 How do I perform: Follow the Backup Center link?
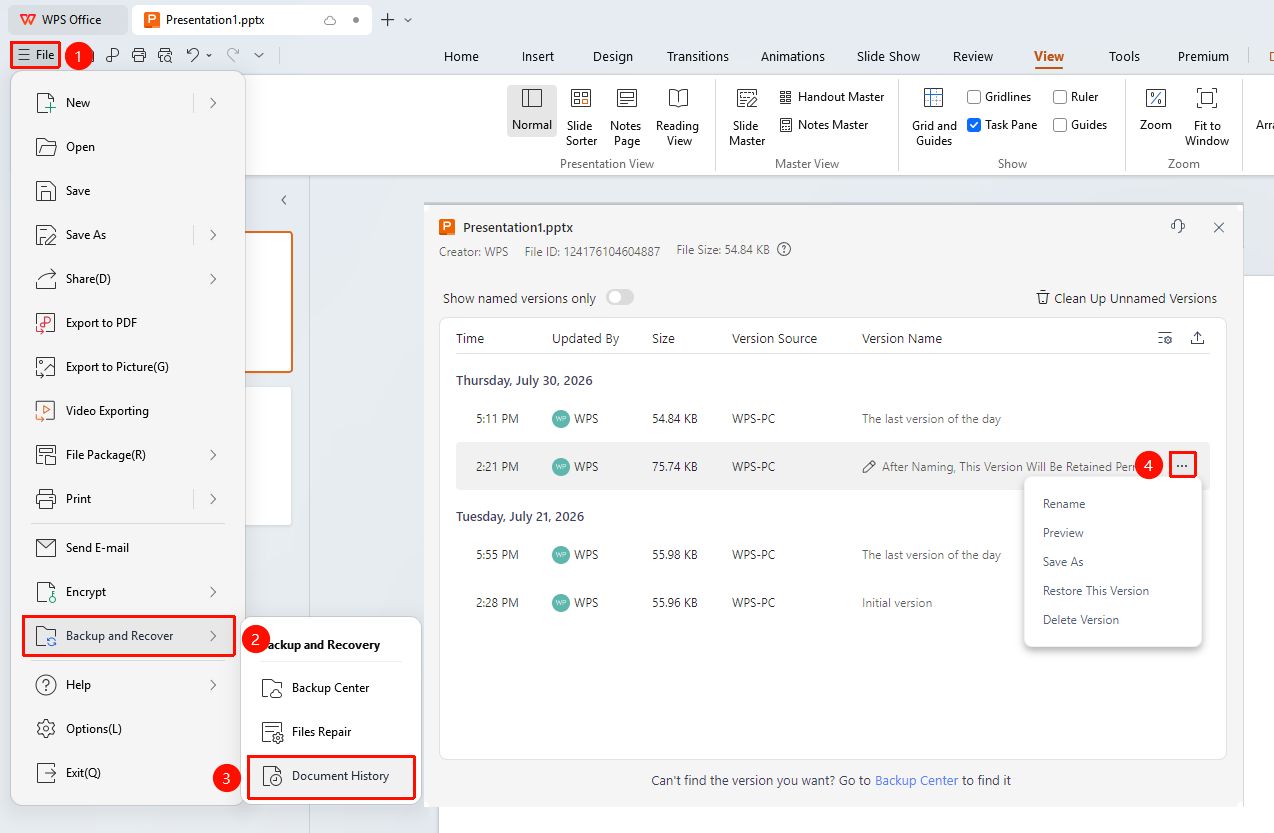917,780
